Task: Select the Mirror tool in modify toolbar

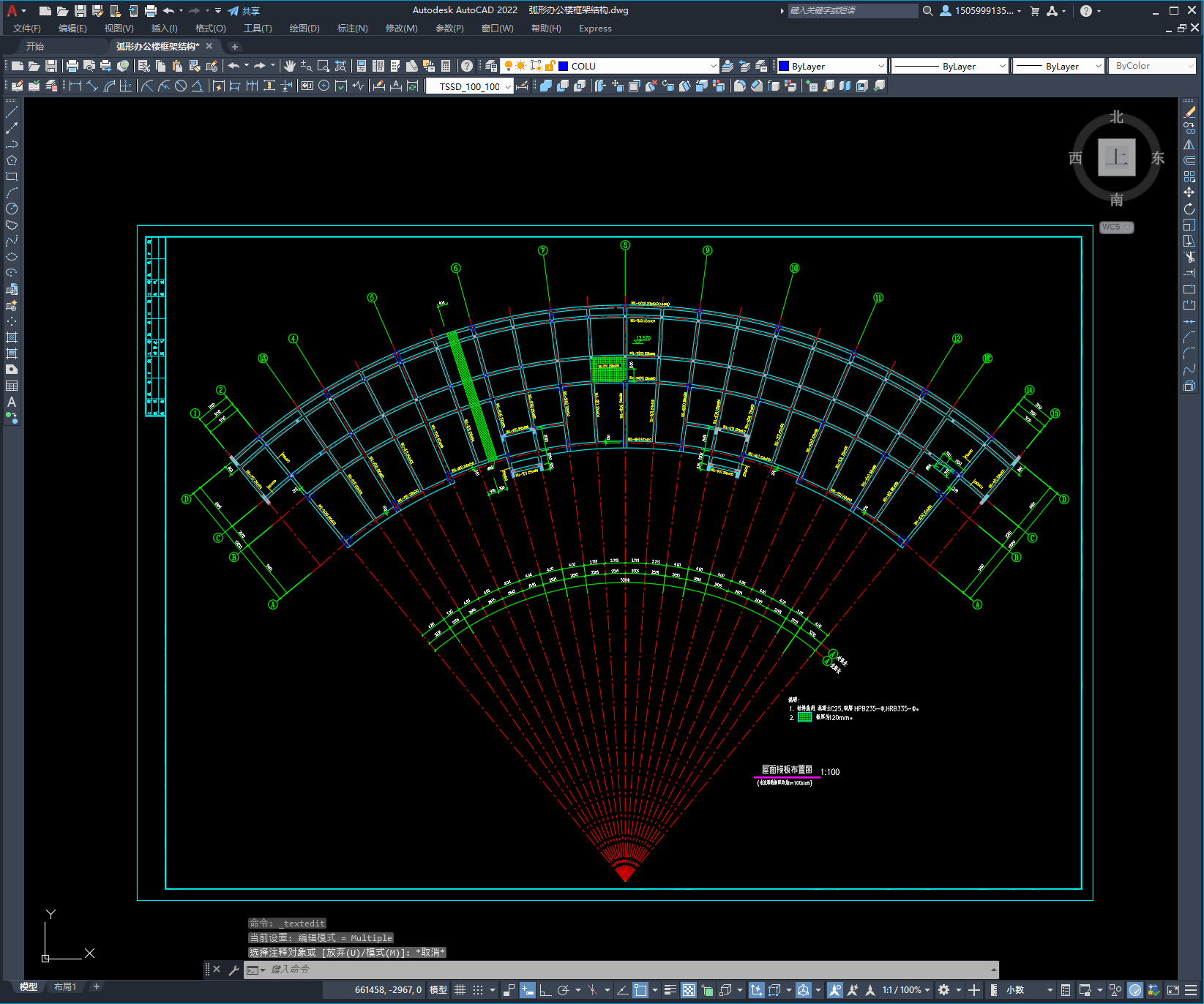Action: [x=1189, y=144]
